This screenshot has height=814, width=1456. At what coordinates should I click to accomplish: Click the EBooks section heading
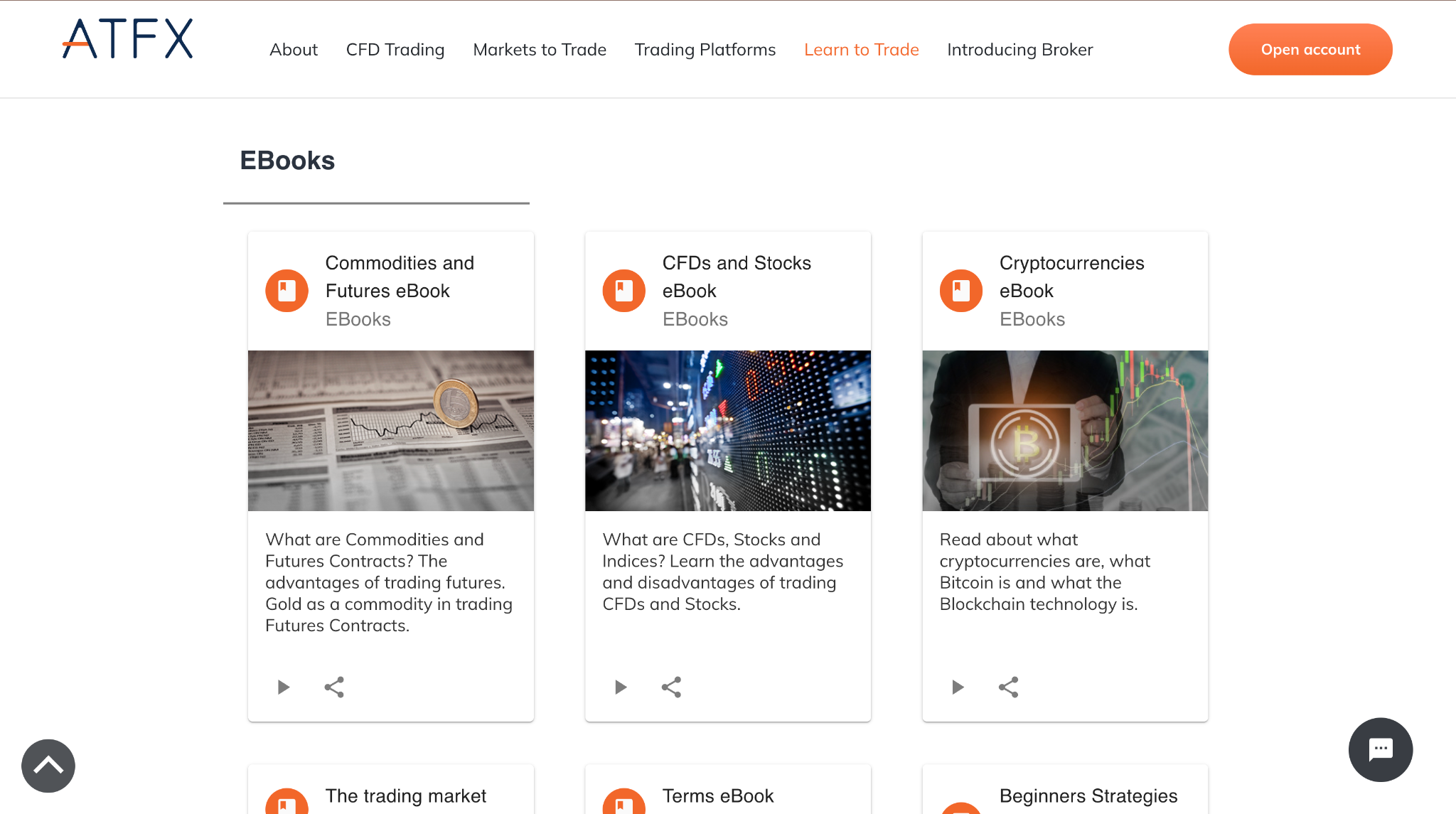(x=287, y=161)
